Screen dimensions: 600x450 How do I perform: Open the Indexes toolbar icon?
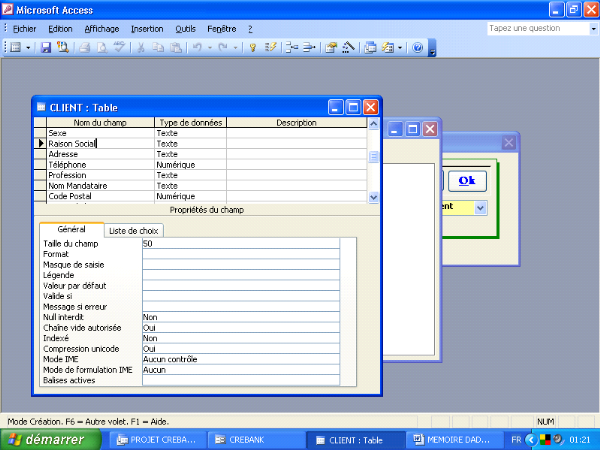[270, 47]
